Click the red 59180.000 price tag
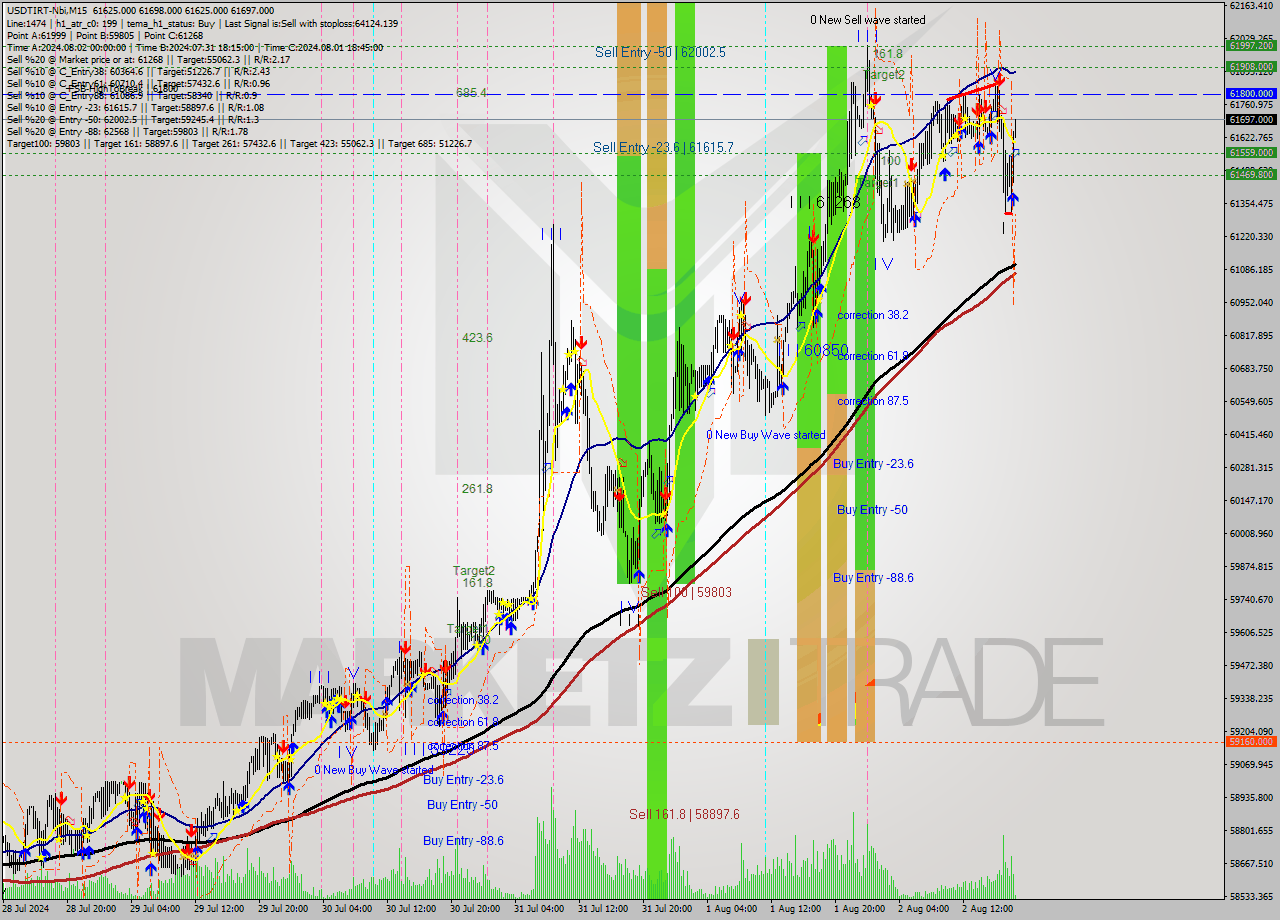The height and width of the screenshot is (920, 1280). point(1251,742)
